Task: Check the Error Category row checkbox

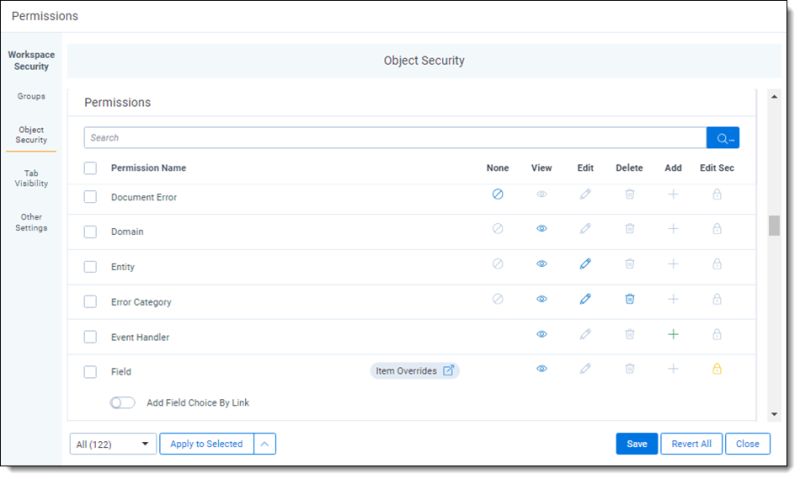Action: tap(90, 302)
